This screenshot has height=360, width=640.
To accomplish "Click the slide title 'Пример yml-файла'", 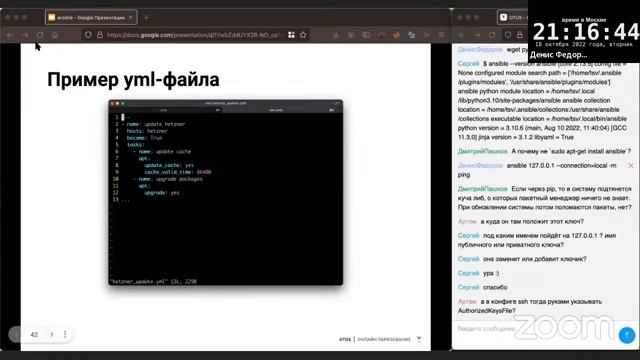I will coord(133,80).
